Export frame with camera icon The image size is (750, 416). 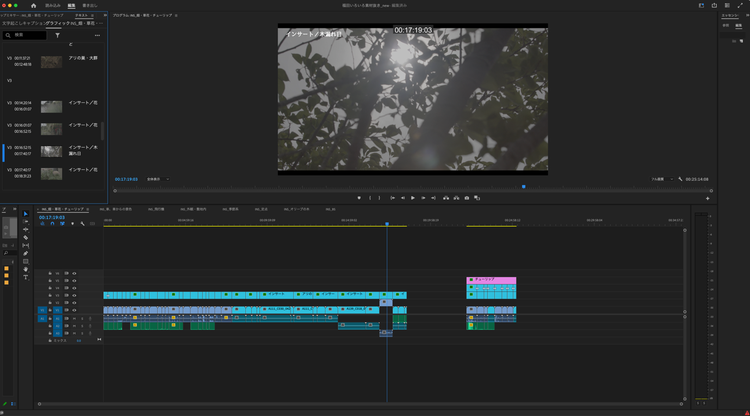tap(467, 198)
